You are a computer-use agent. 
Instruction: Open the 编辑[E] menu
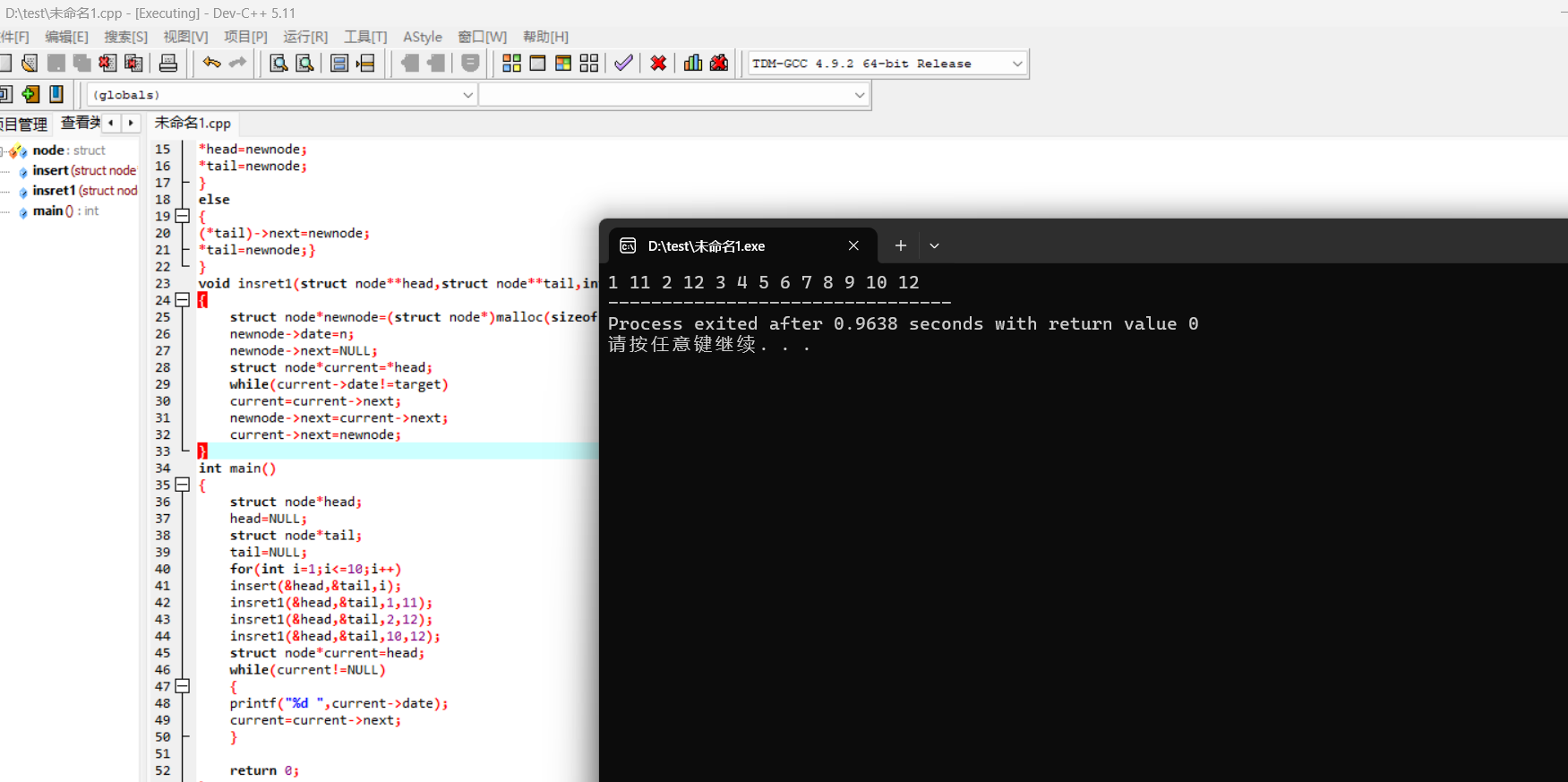[x=66, y=37]
